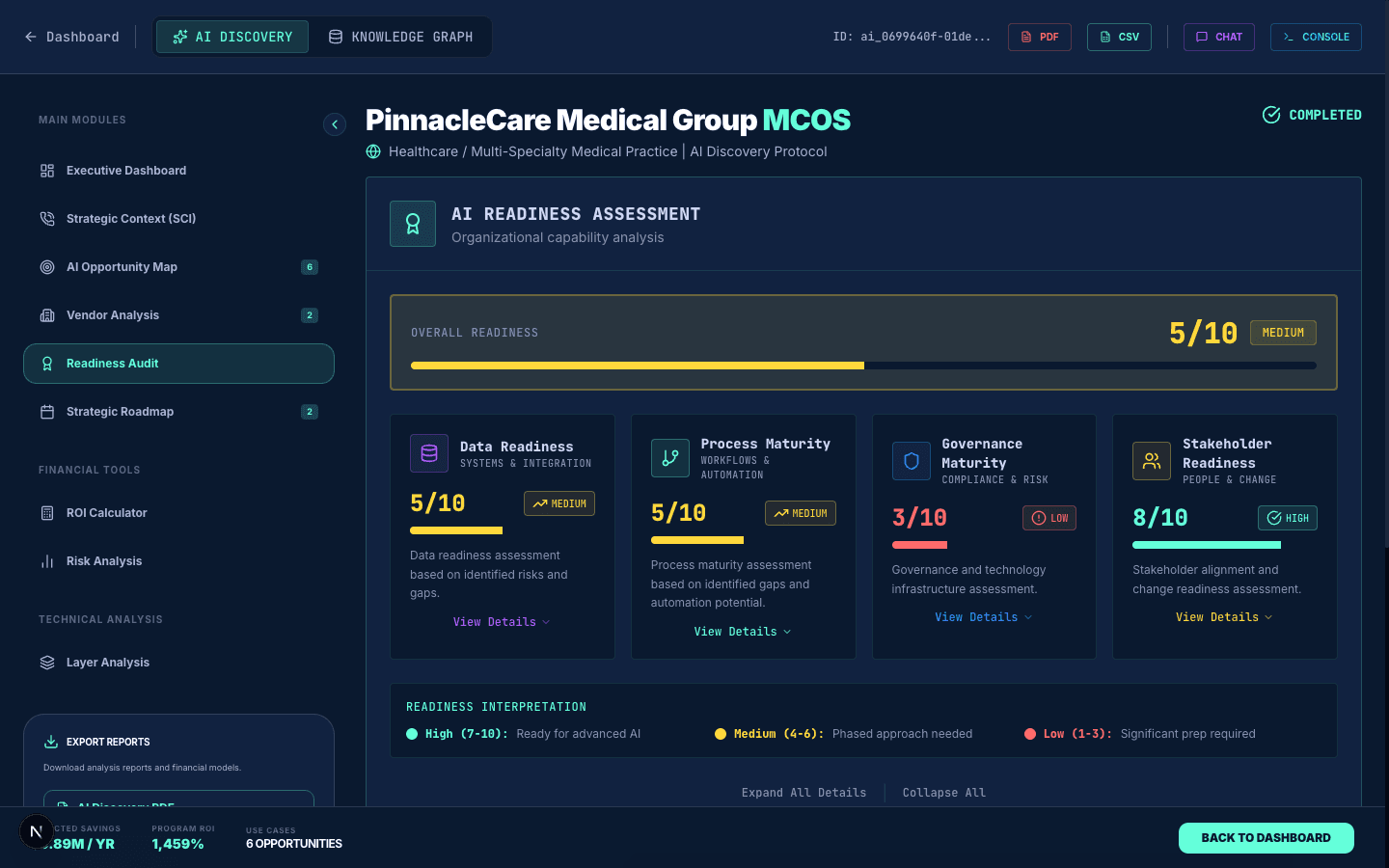
Task: Click the Low badge on Governance Maturity
Action: 1049,518
